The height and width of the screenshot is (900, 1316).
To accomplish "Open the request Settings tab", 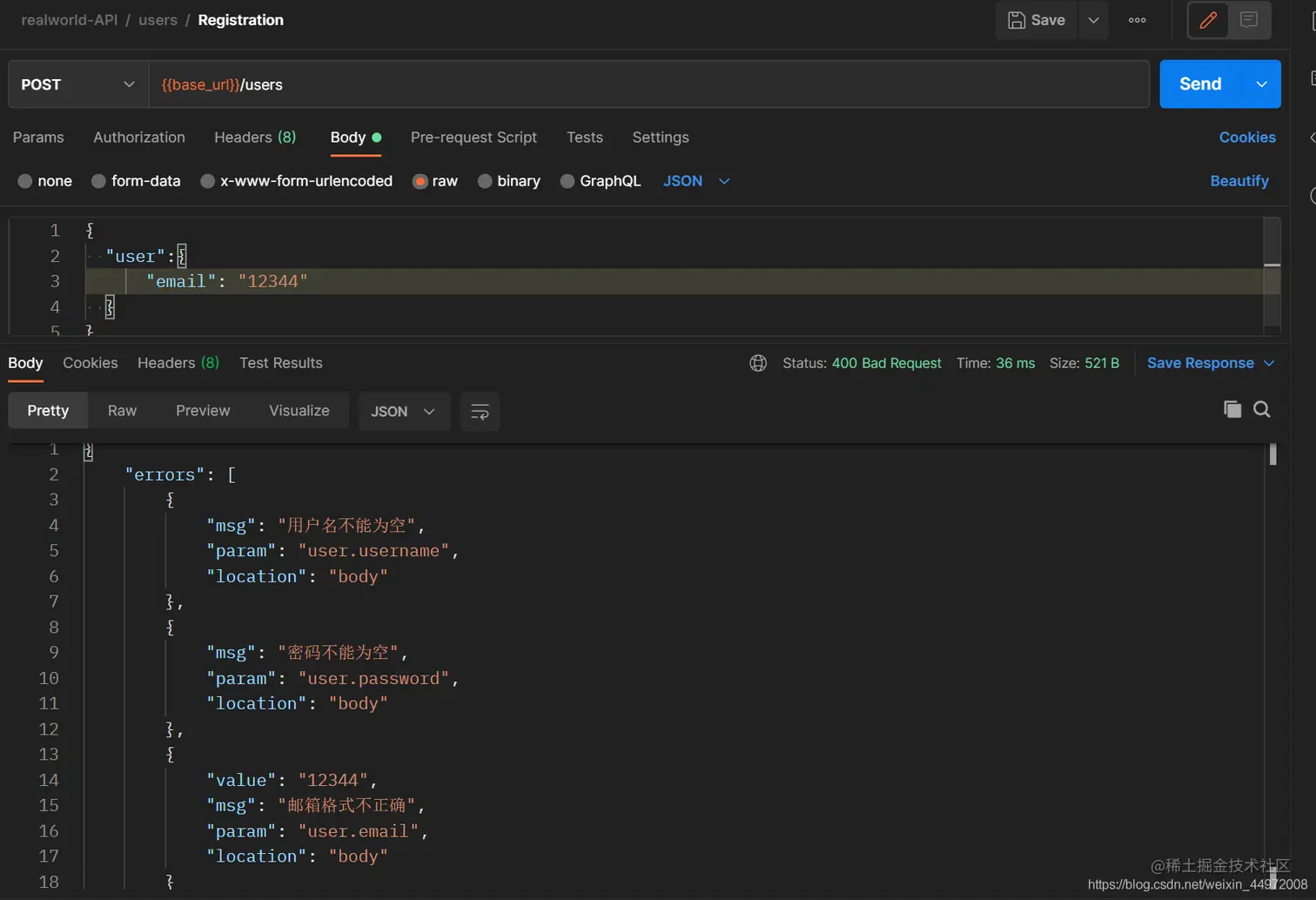I will click(x=661, y=138).
